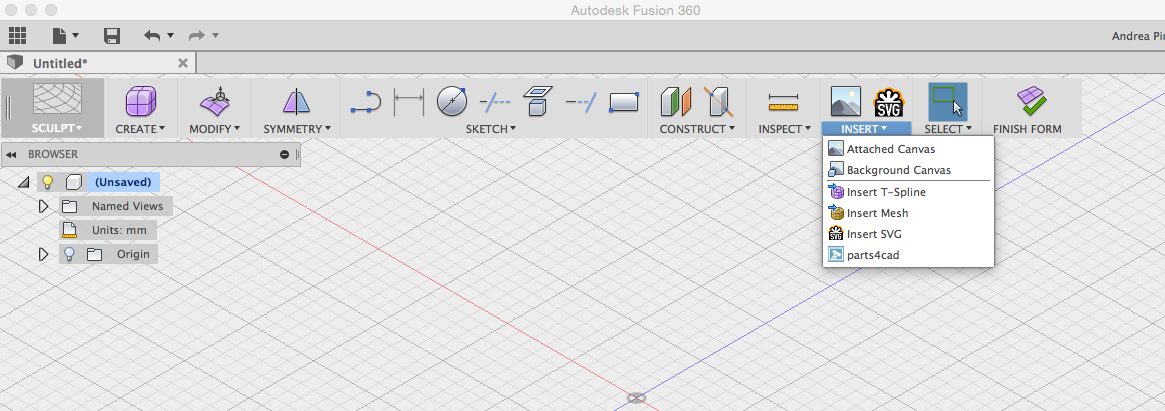Collapse the Browser panel with double arrows
This screenshot has width=1165, height=411.
point(11,155)
